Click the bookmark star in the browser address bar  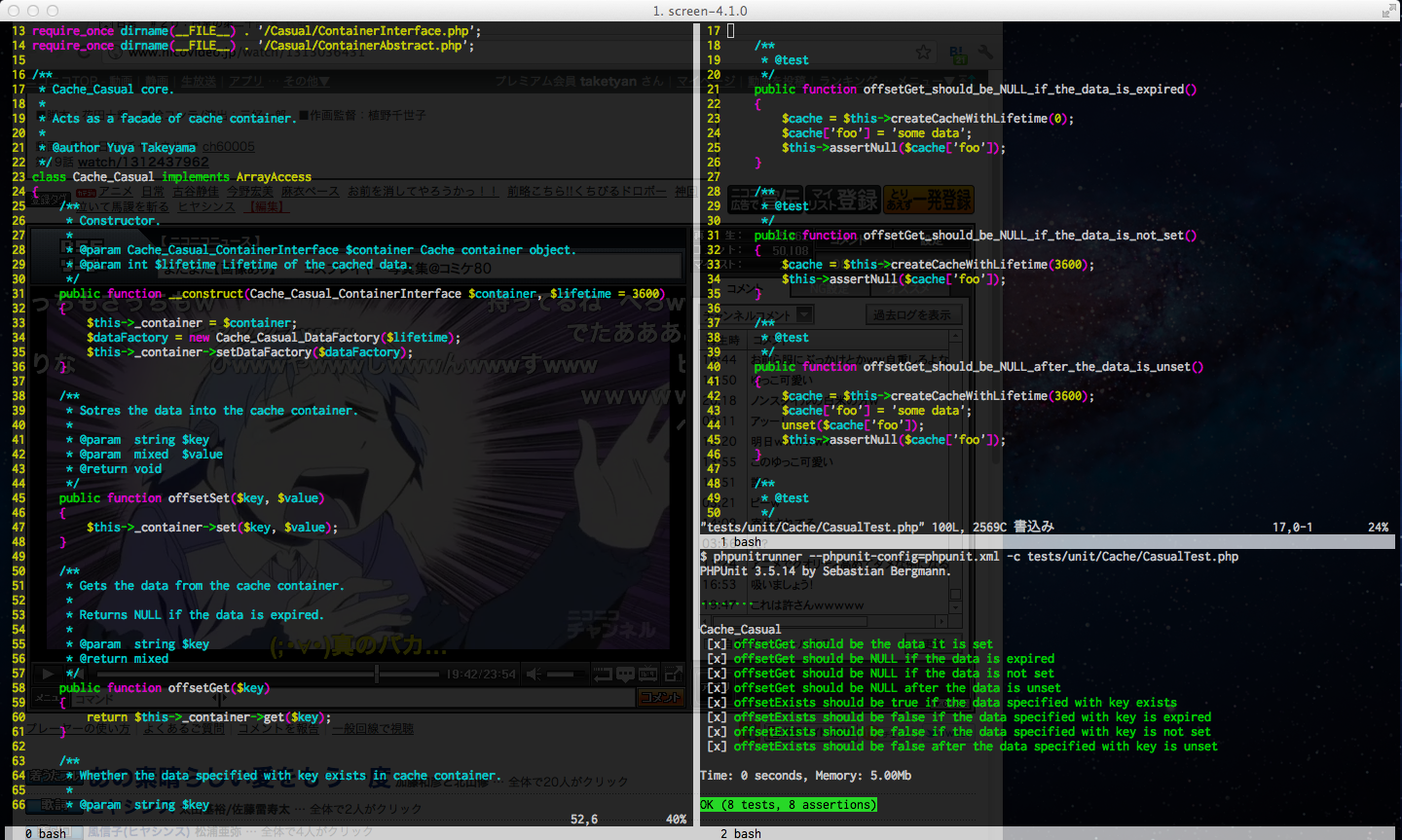point(923,53)
